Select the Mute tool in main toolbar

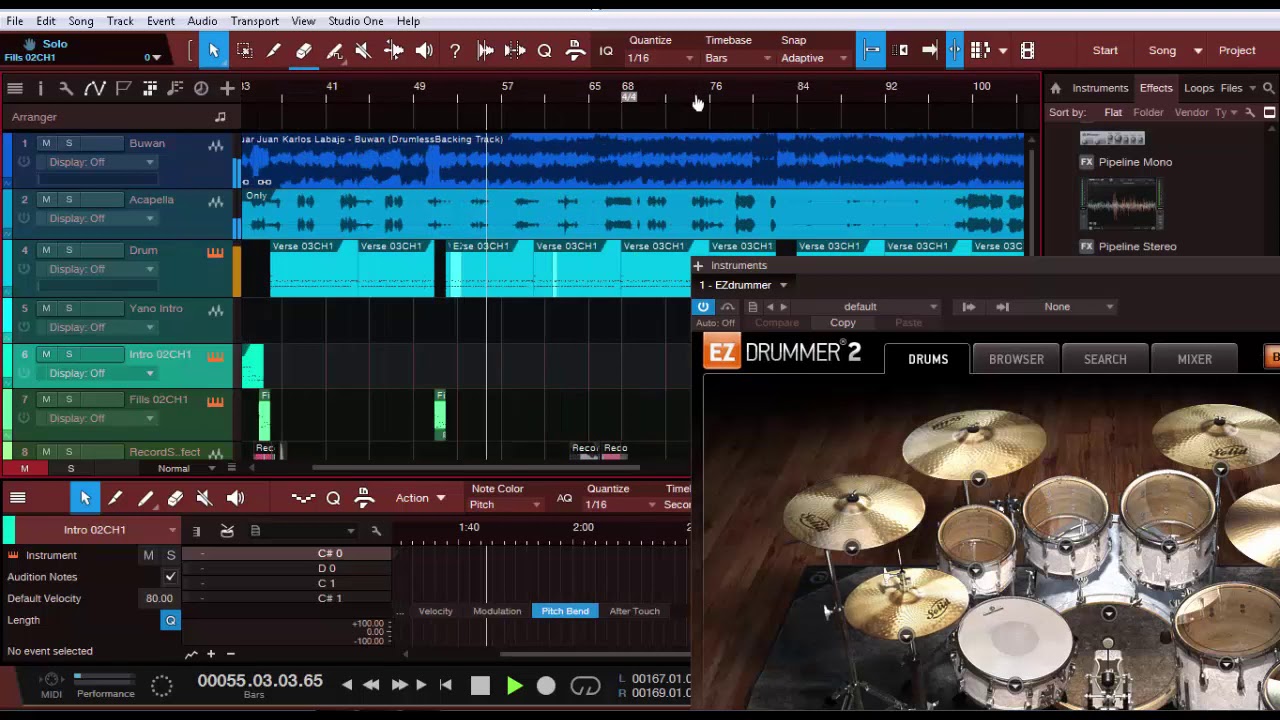363,50
